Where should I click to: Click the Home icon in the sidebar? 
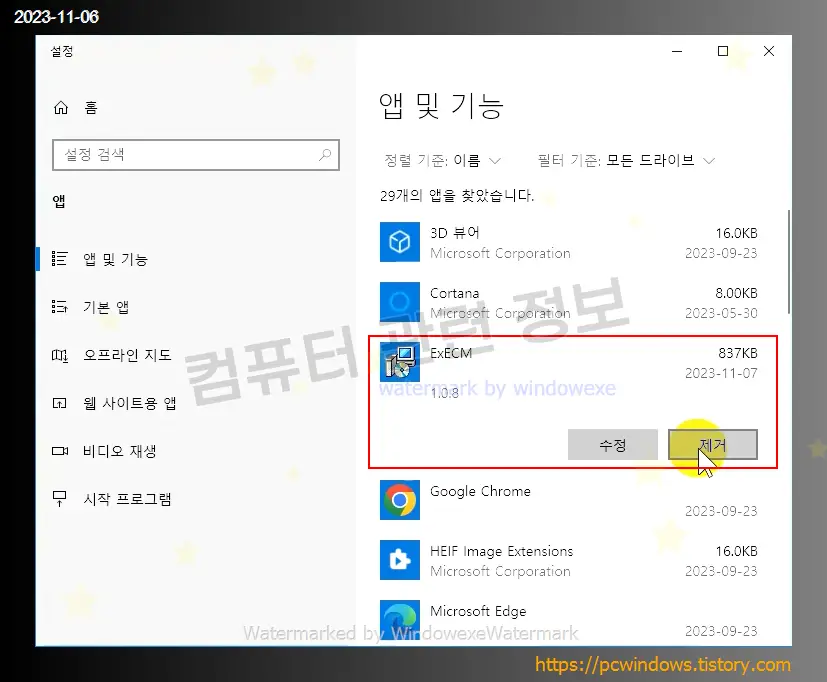(61, 108)
